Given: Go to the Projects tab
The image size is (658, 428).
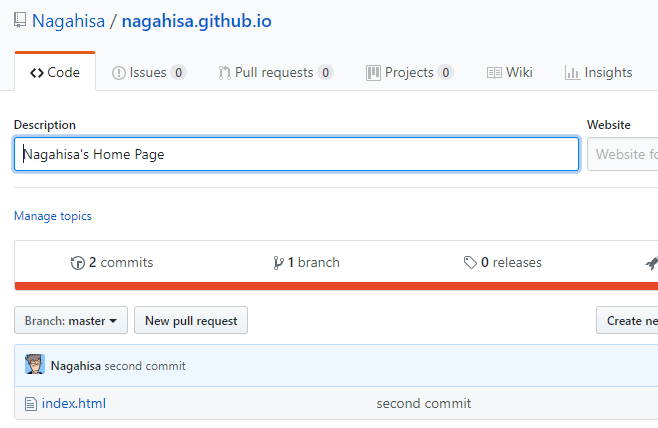Looking at the screenshot, I should pos(409,72).
